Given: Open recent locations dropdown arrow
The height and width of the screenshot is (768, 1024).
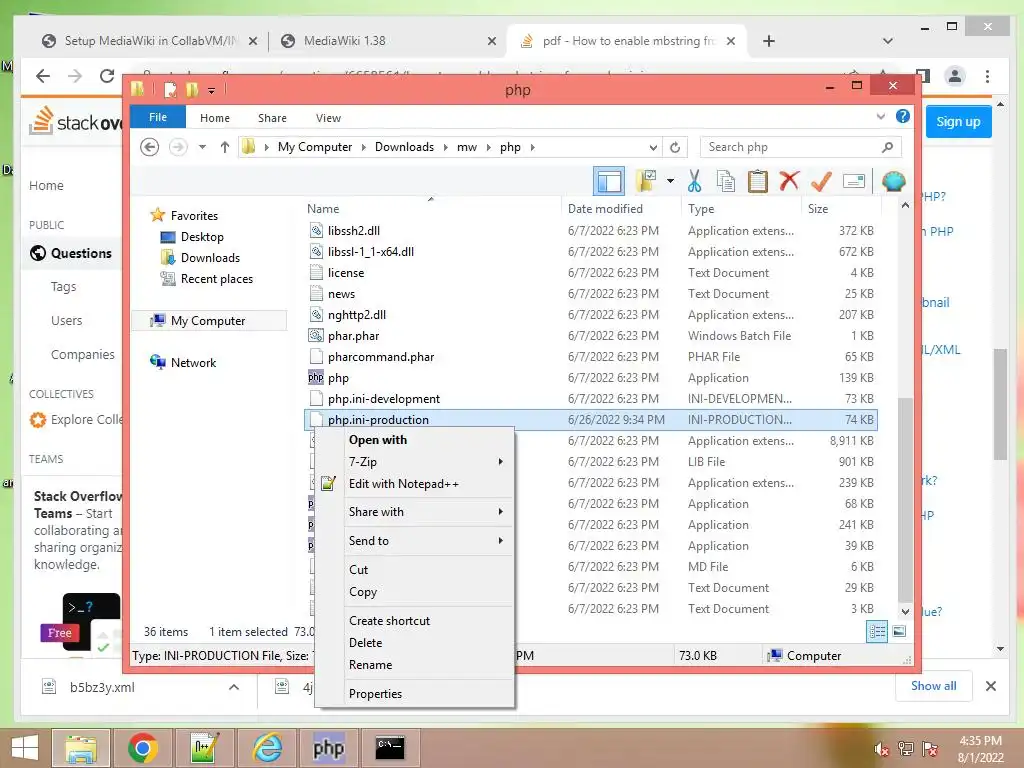Looking at the screenshot, I should pos(202,147).
